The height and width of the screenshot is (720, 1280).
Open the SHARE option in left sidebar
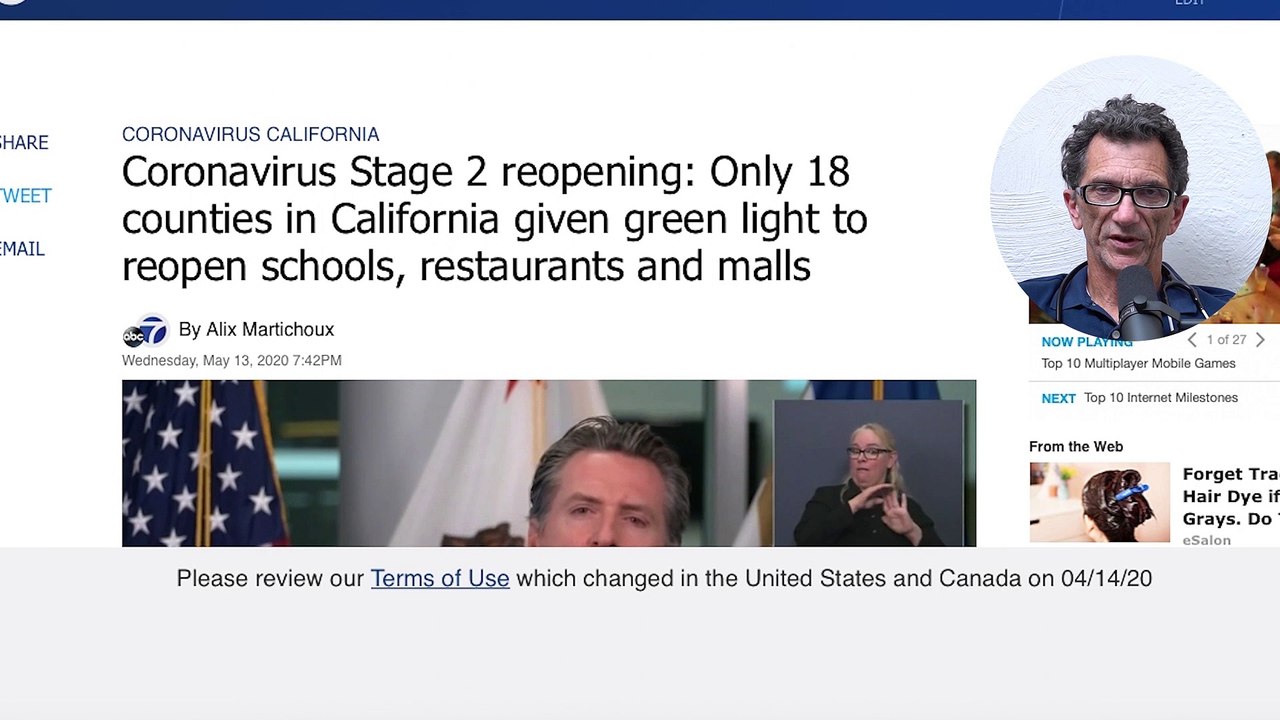(x=23, y=143)
